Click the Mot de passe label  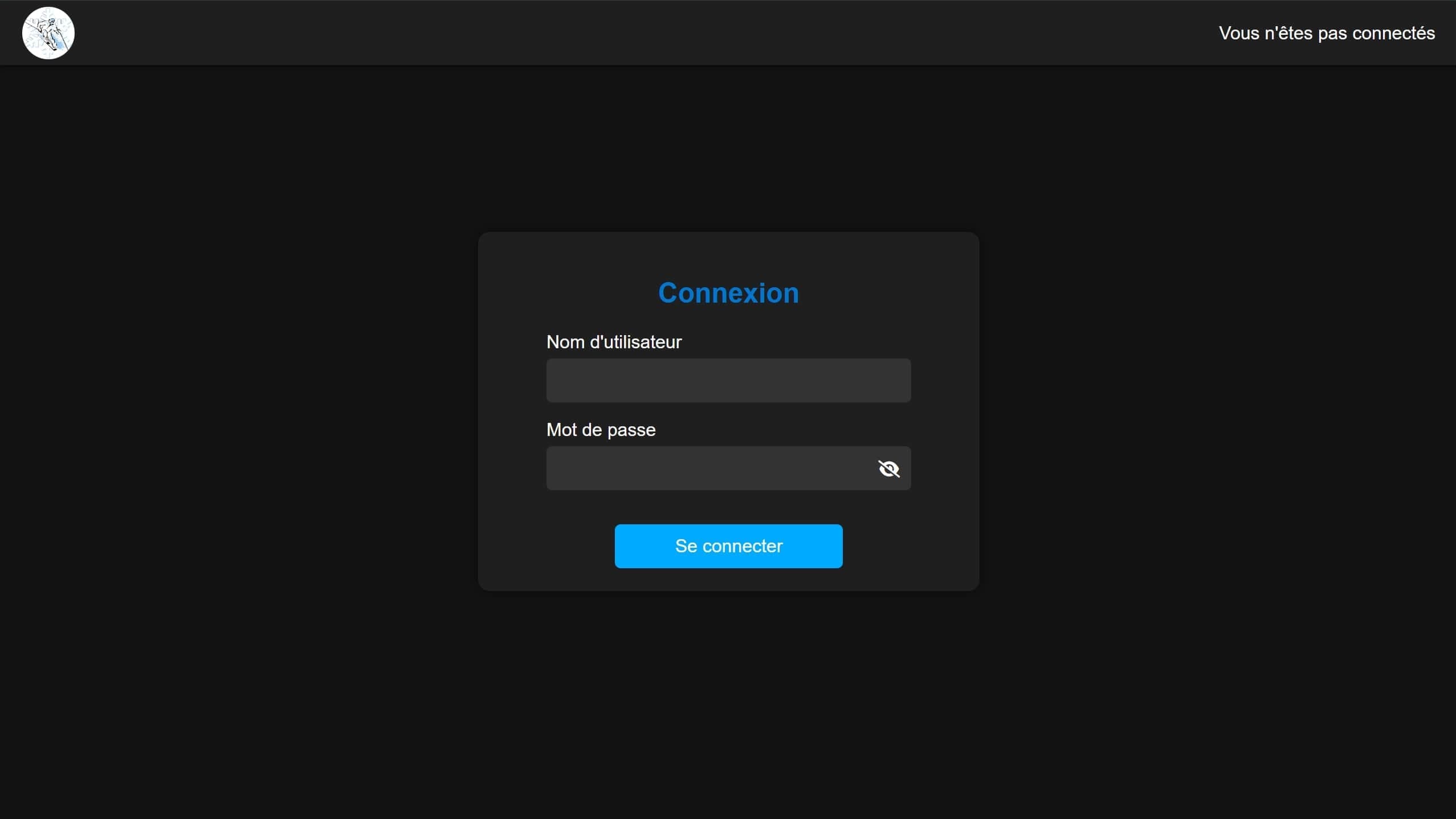click(601, 430)
